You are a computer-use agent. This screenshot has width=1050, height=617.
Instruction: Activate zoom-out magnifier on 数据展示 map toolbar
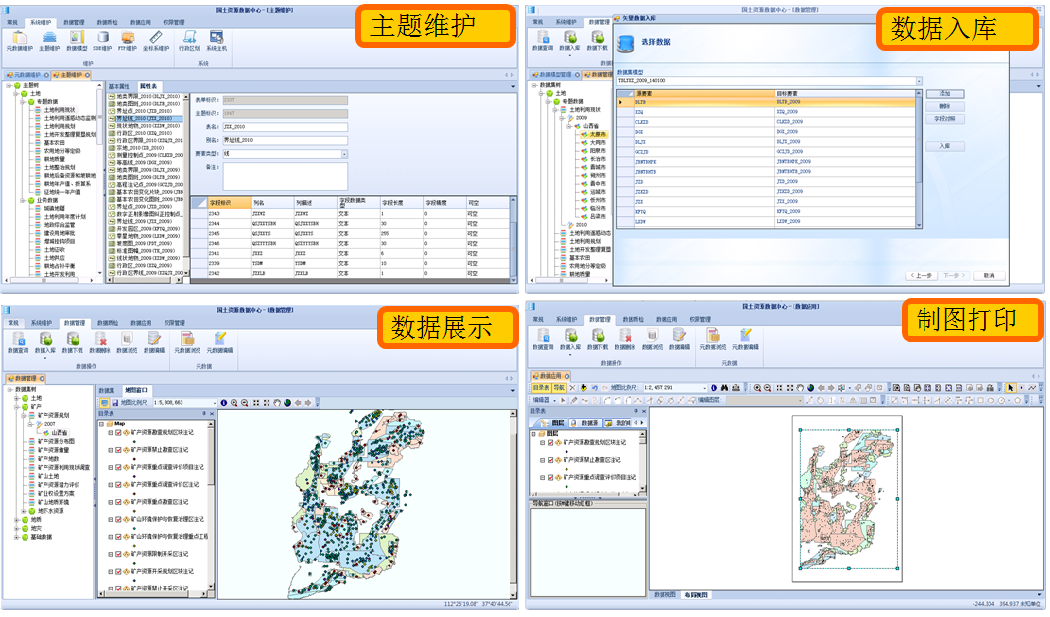pos(245,403)
